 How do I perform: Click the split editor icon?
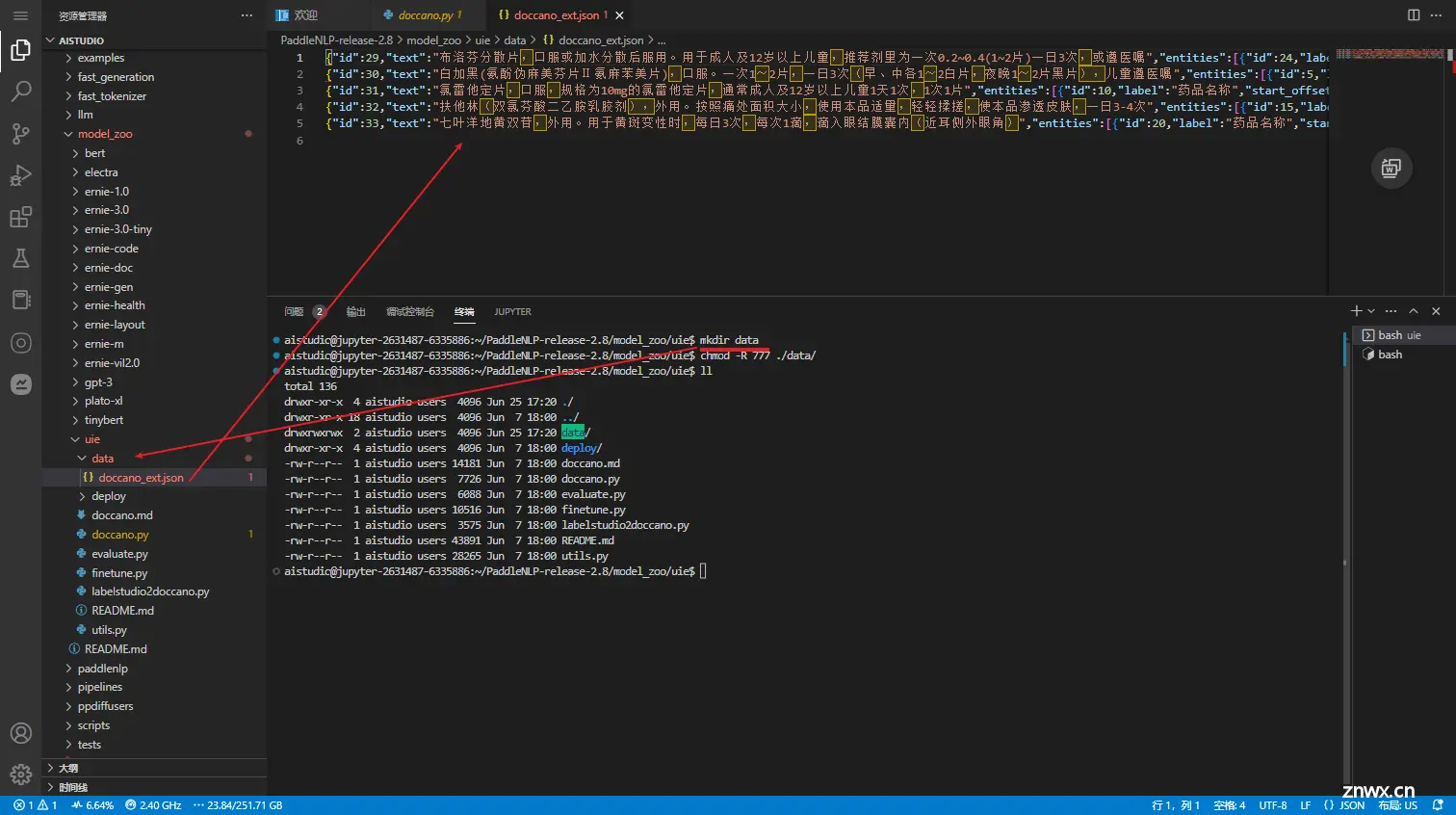pyautogui.click(x=1414, y=15)
